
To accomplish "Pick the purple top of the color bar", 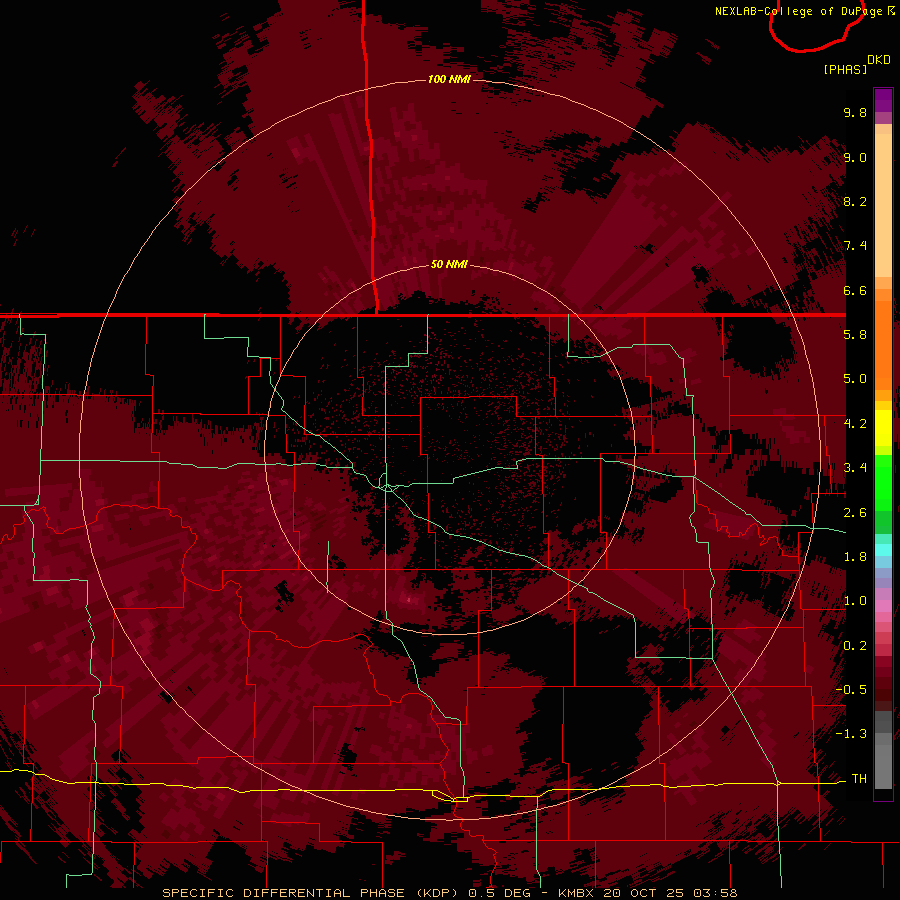I will point(883,100).
